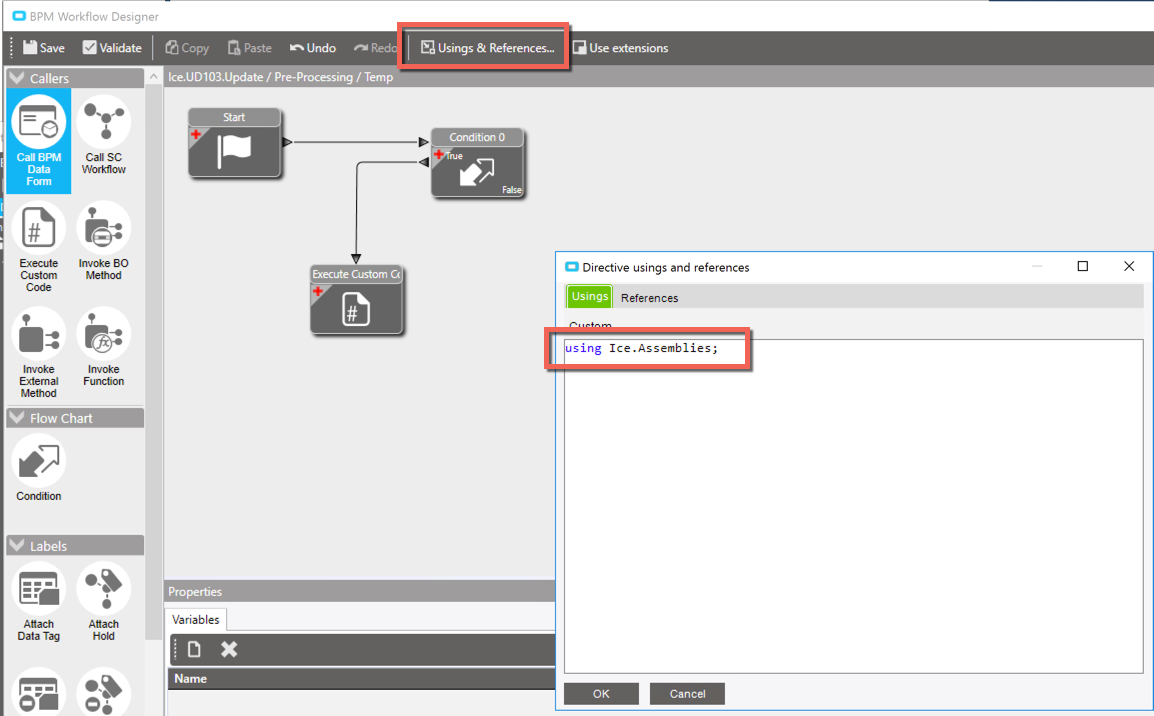Choose the Invoke Function caller
This screenshot has width=1154, height=716.
103,352
